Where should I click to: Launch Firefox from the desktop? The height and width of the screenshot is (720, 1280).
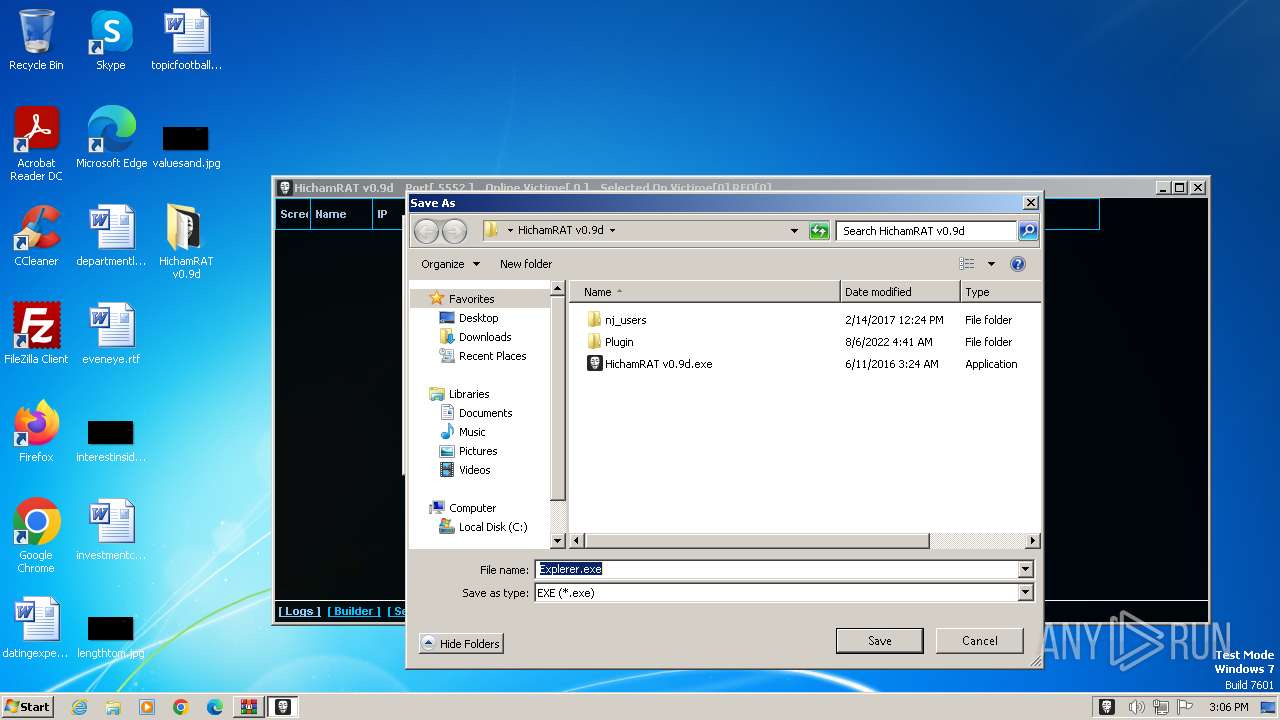pyautogui.click(x=36, y=432)
